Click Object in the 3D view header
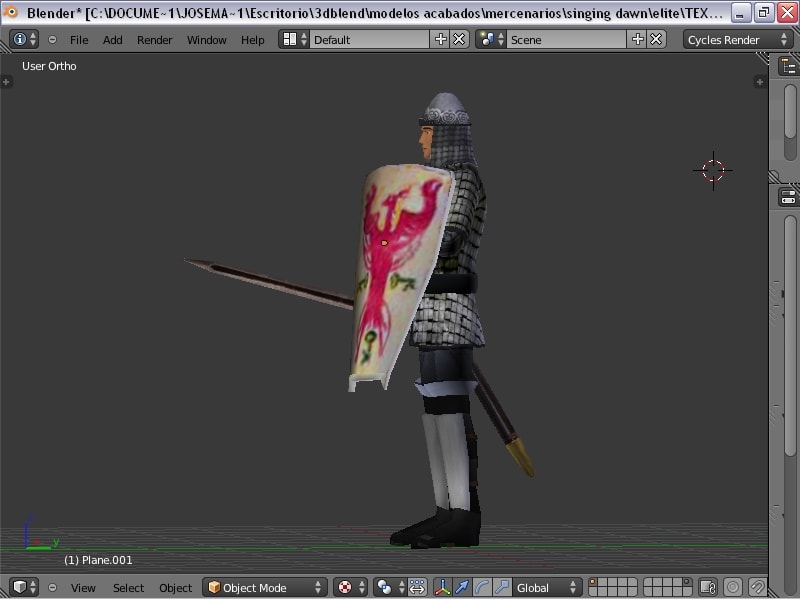The height and width of the screenshot is (600, 800). [x=175, y=587]
